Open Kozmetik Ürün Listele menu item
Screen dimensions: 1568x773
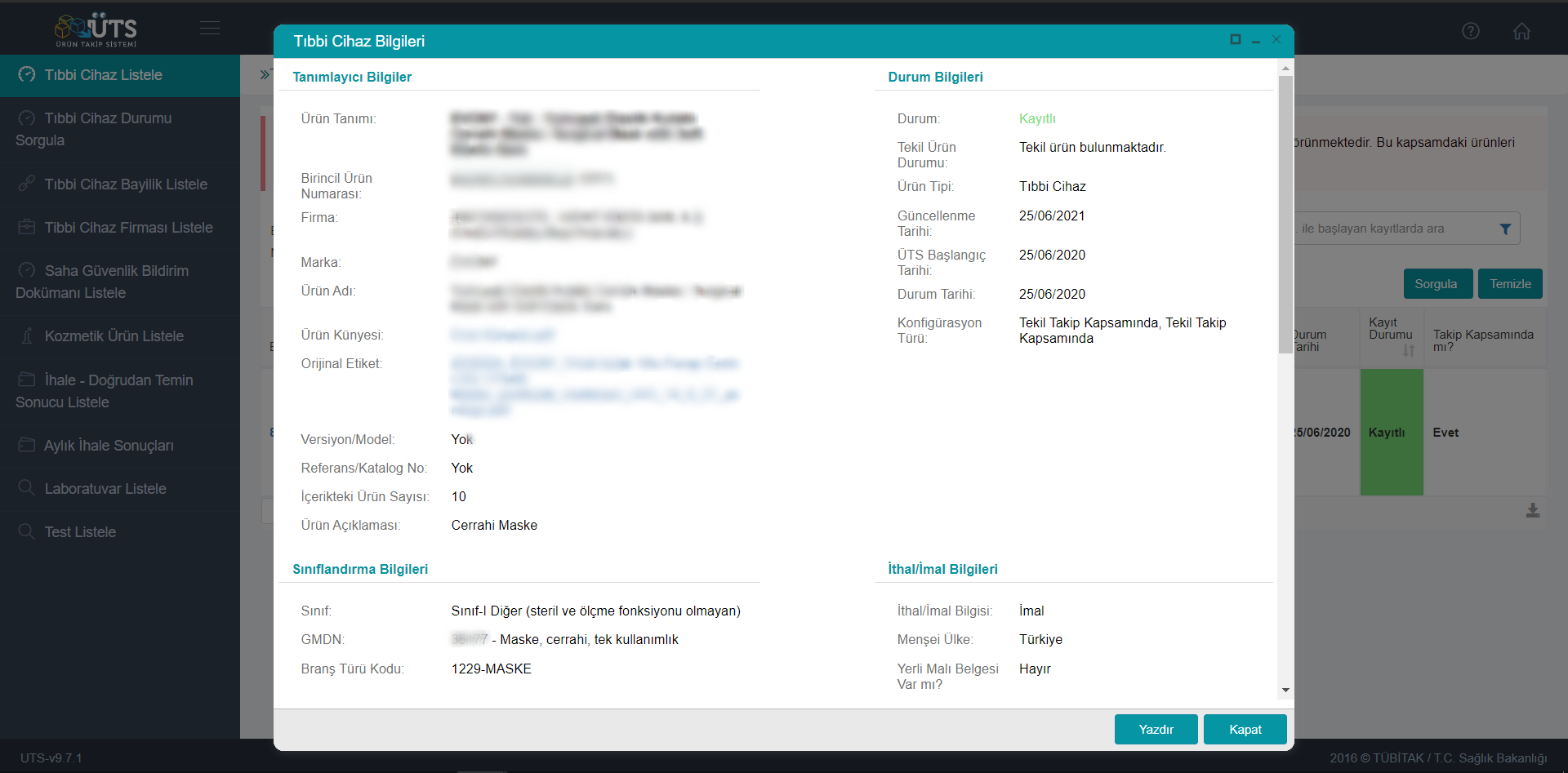tap(114, 336)
